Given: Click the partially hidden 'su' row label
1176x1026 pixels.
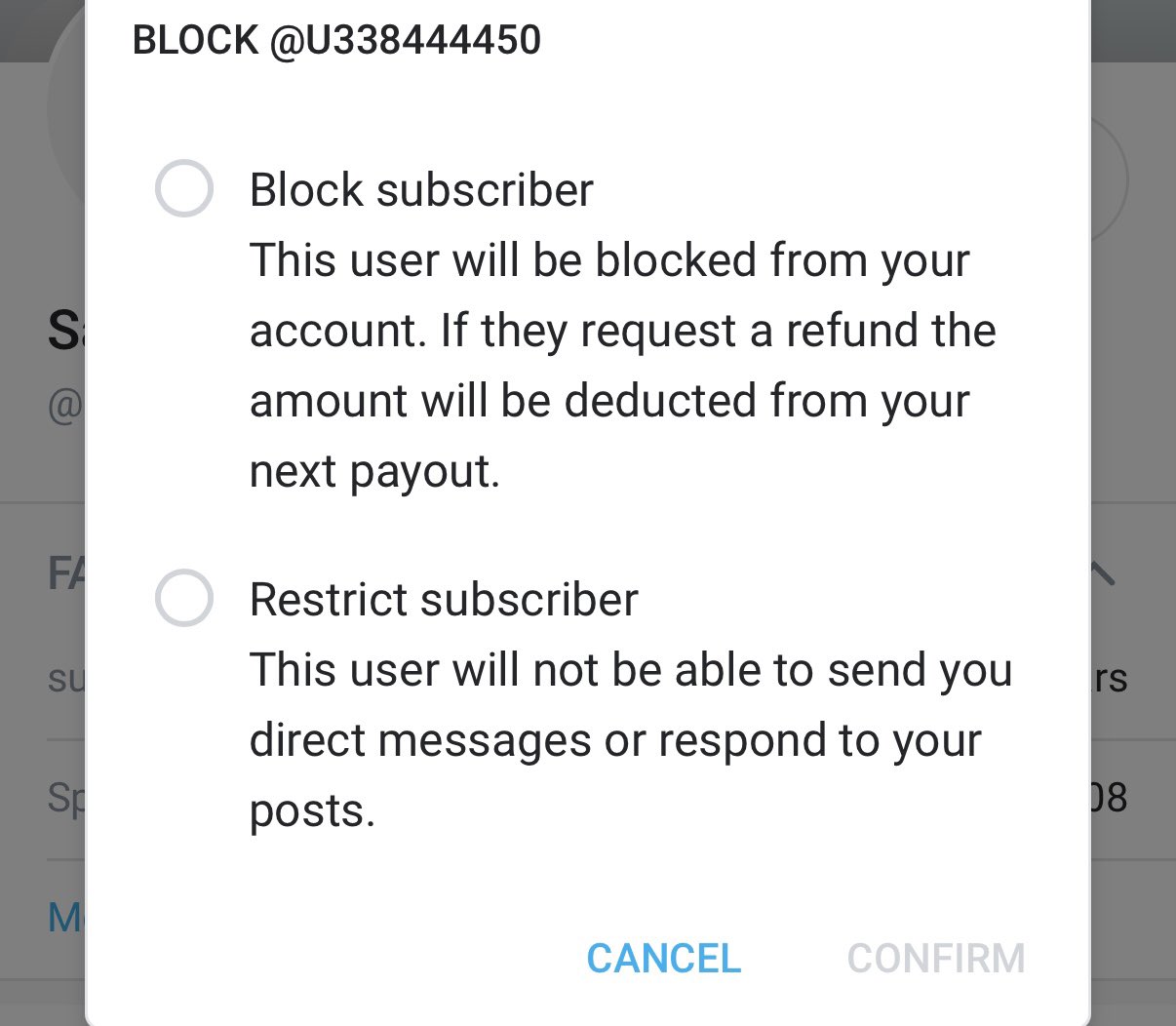Looking at the screenshot, I should tap(66, 679).
